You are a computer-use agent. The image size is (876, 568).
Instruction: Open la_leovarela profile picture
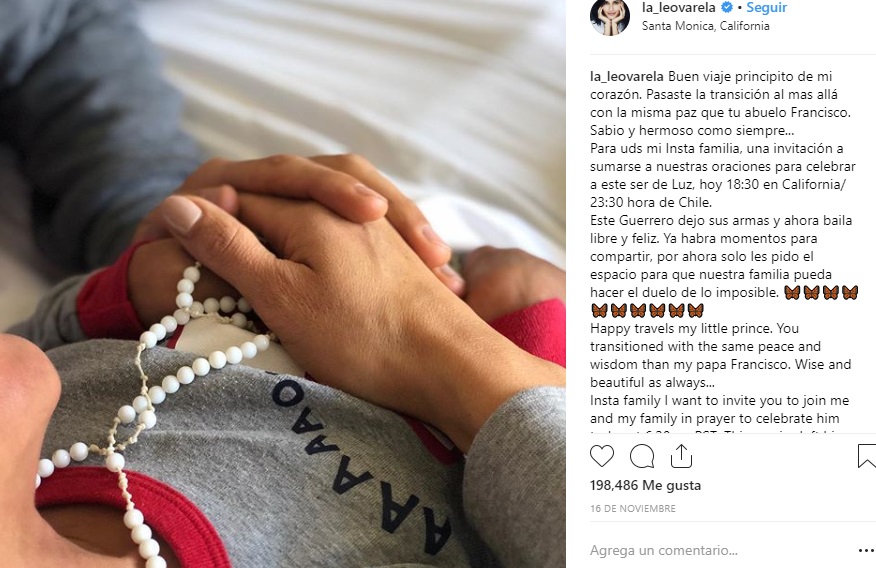610,17
